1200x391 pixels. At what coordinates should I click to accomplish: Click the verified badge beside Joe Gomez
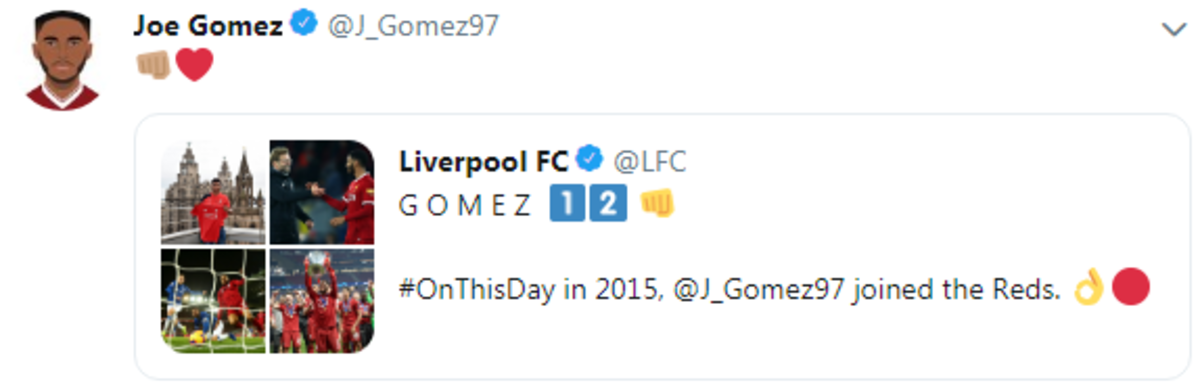[x=304, y=26]
